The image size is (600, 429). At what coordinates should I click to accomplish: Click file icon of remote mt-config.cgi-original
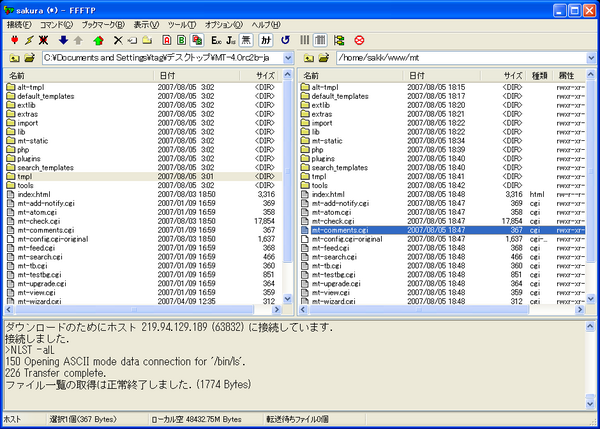point(305,239)
